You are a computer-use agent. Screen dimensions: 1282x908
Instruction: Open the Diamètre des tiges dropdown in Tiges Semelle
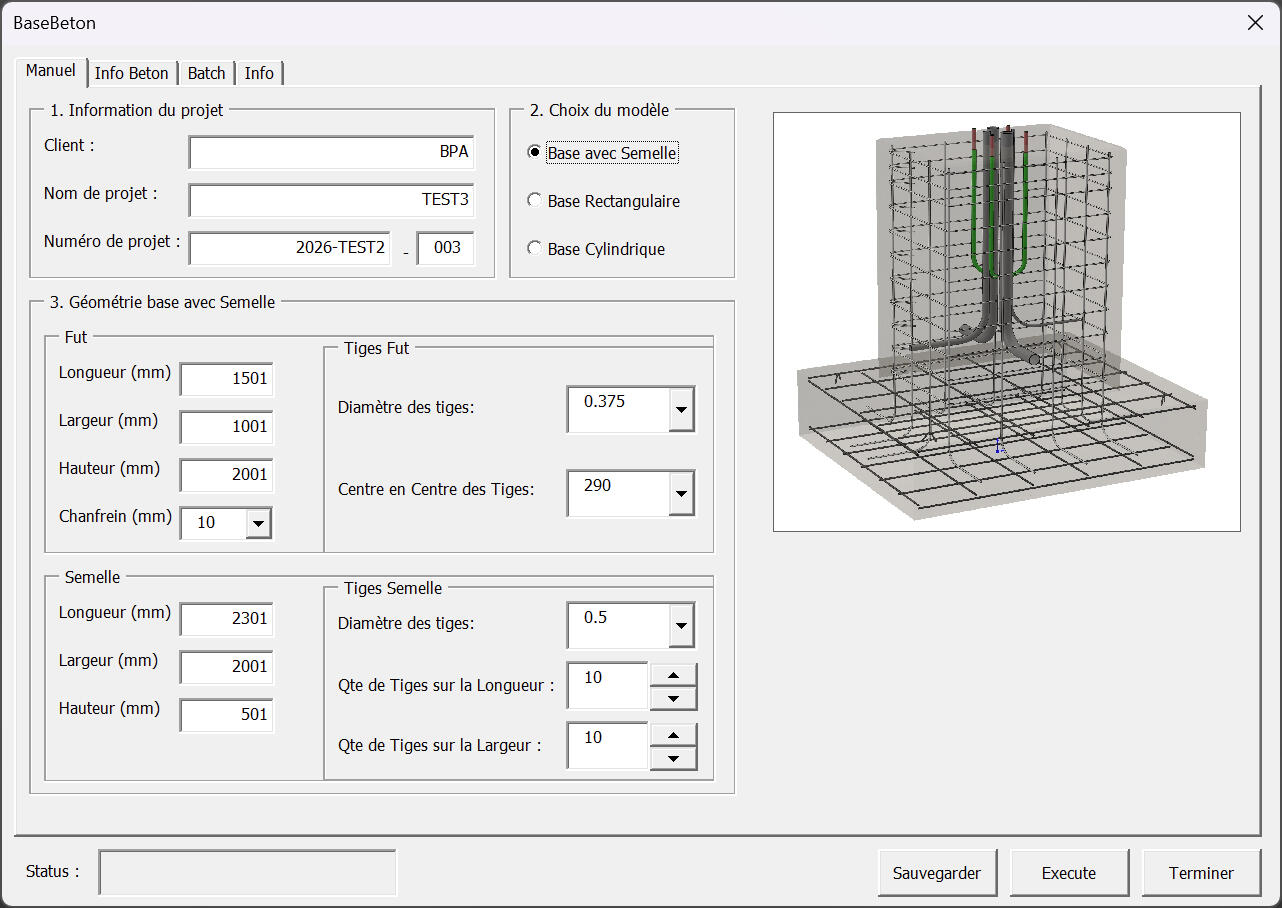point(680,625)
